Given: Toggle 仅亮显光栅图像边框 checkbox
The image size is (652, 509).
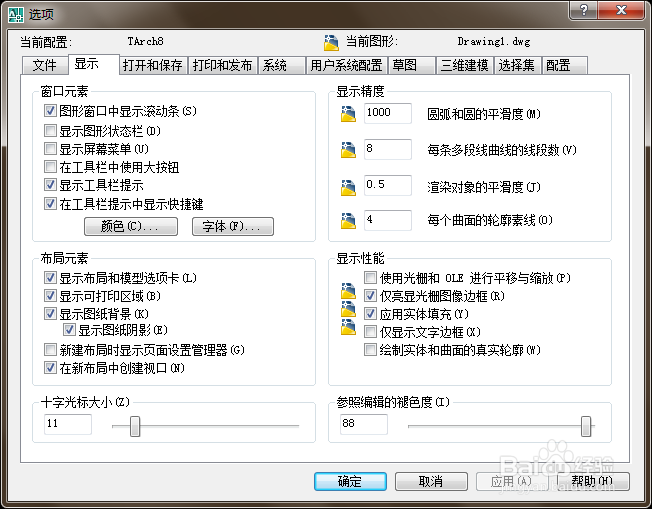Looking at the screenshot, I should pos(370,296).
